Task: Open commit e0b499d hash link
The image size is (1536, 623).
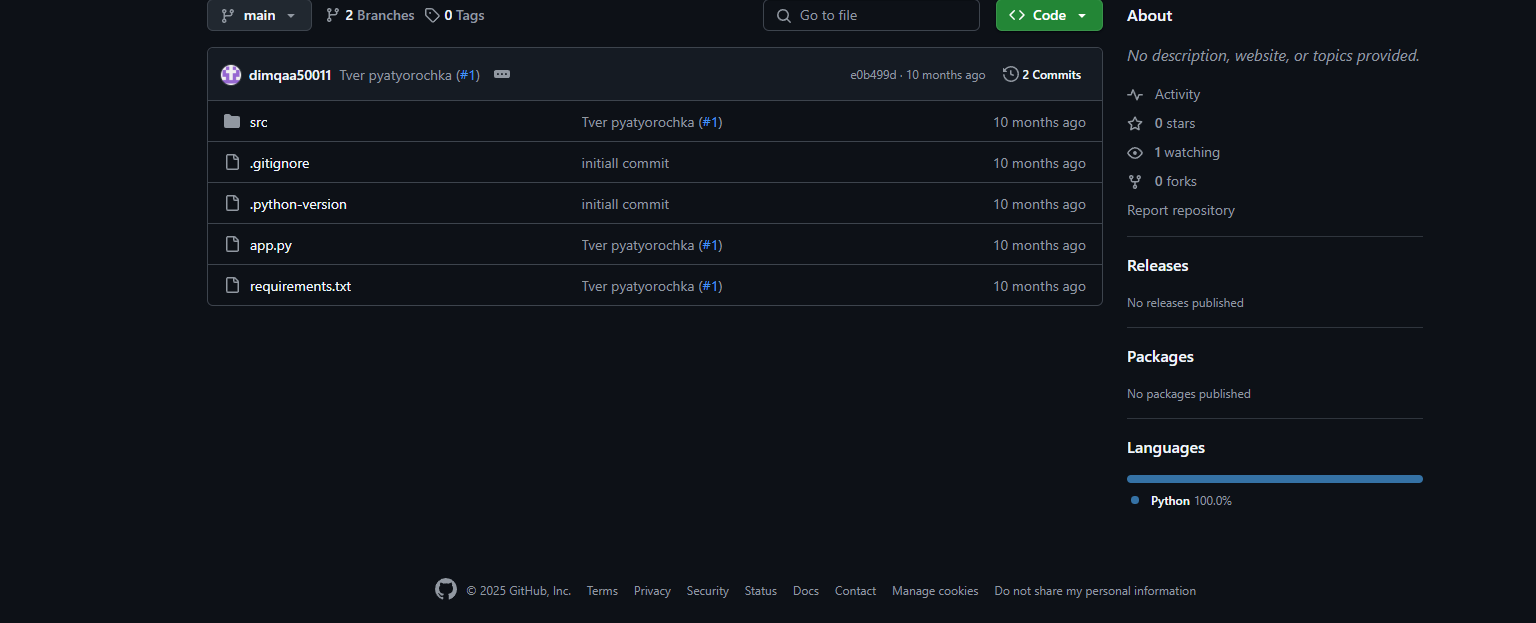Action: point(873,75)
